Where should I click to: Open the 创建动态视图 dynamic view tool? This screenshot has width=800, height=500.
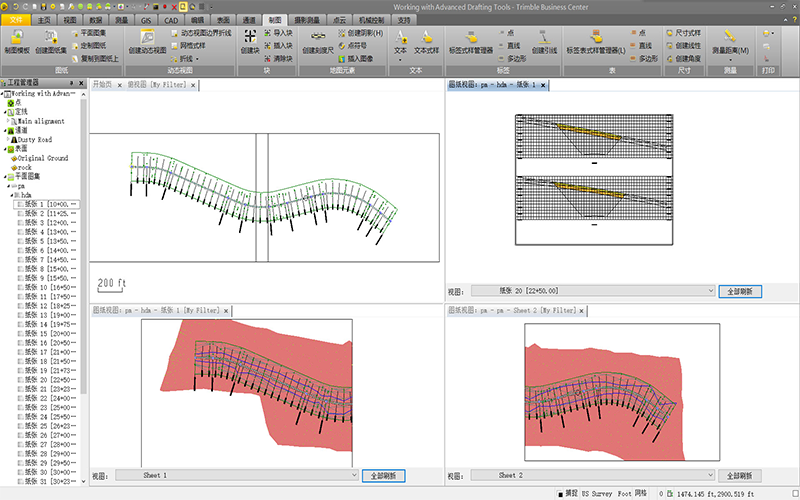[147, 42]
